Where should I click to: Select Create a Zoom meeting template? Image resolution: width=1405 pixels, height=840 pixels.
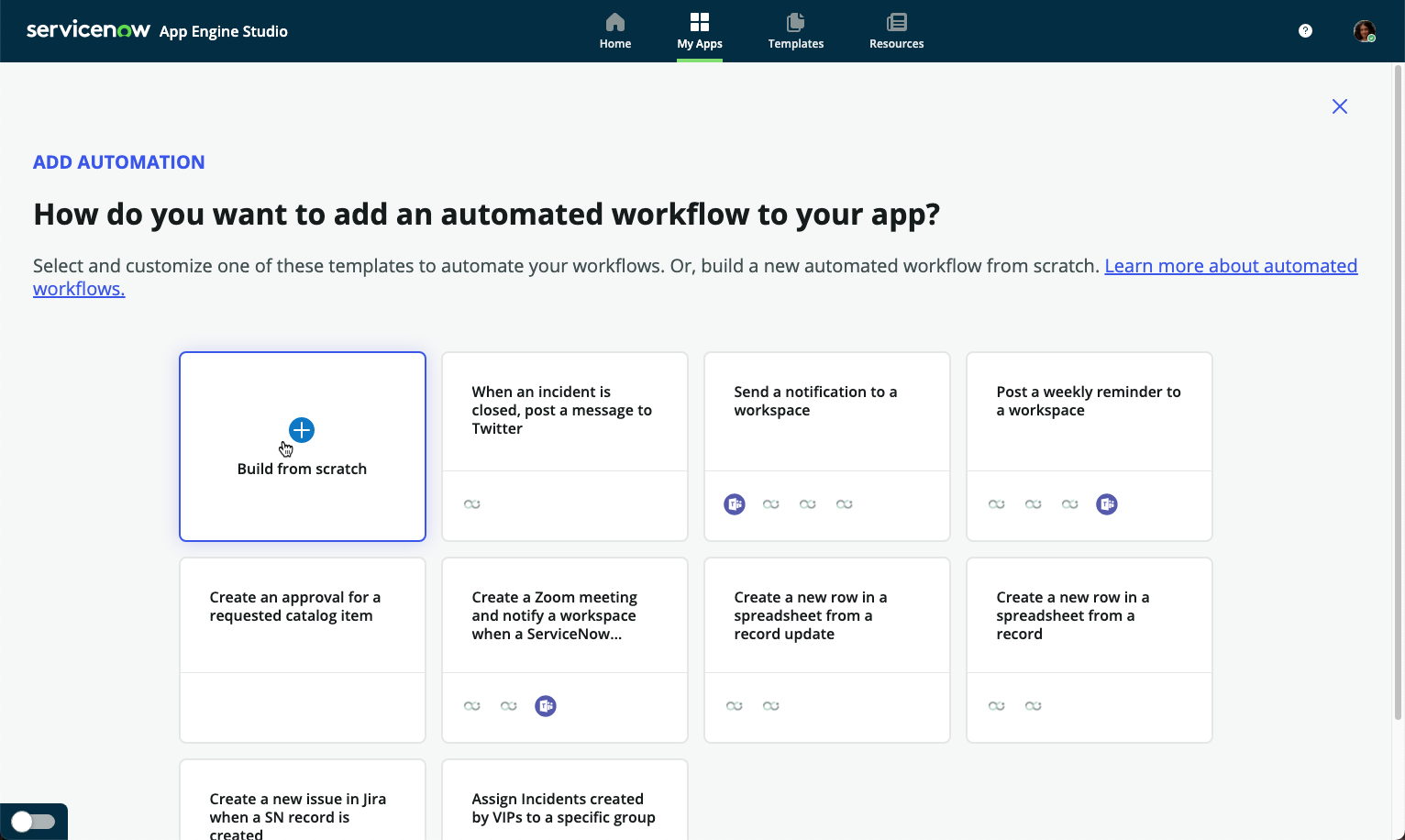tap(565, 650)
